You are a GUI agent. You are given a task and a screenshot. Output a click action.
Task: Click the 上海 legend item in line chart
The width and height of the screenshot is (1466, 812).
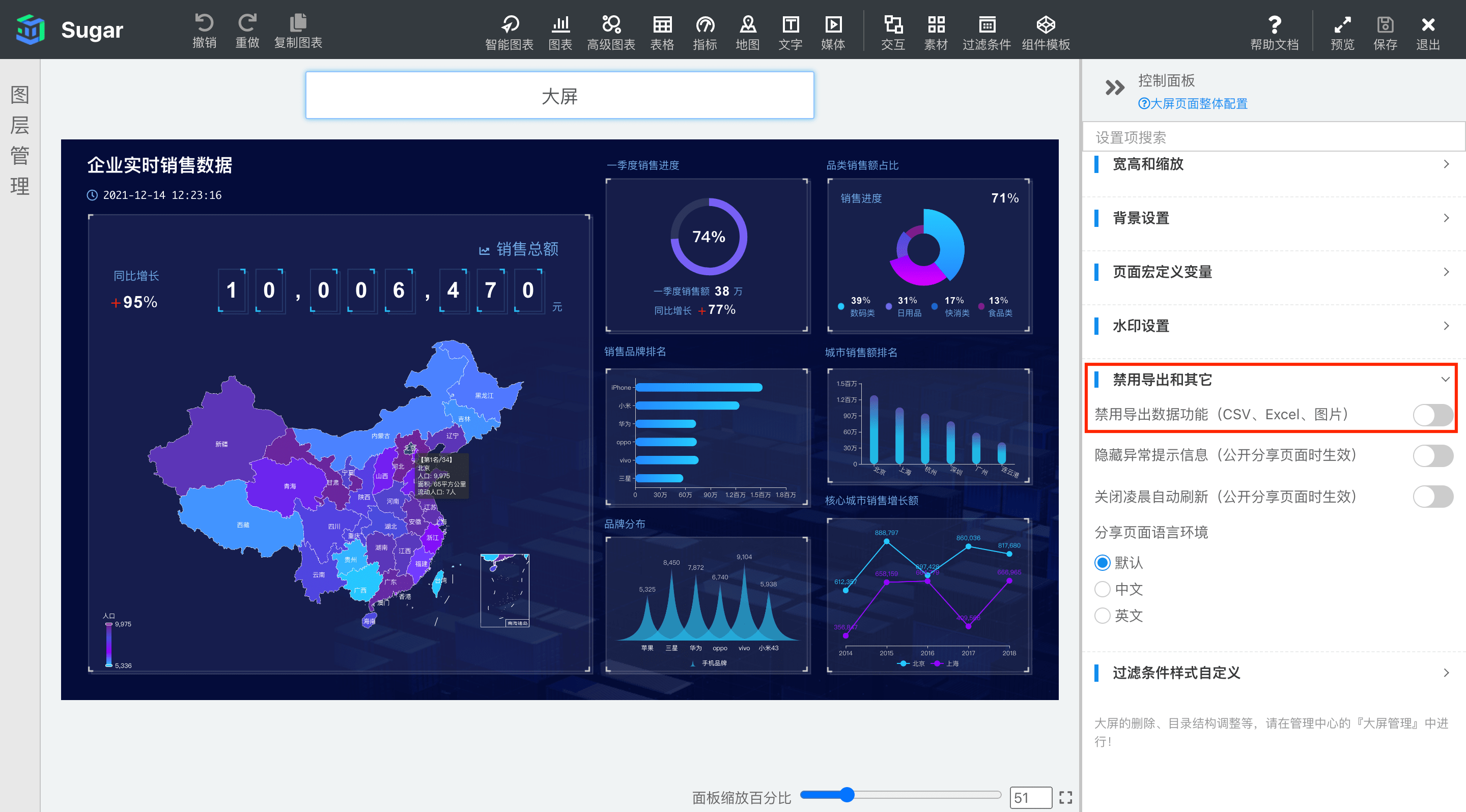[x=945, y=663]
